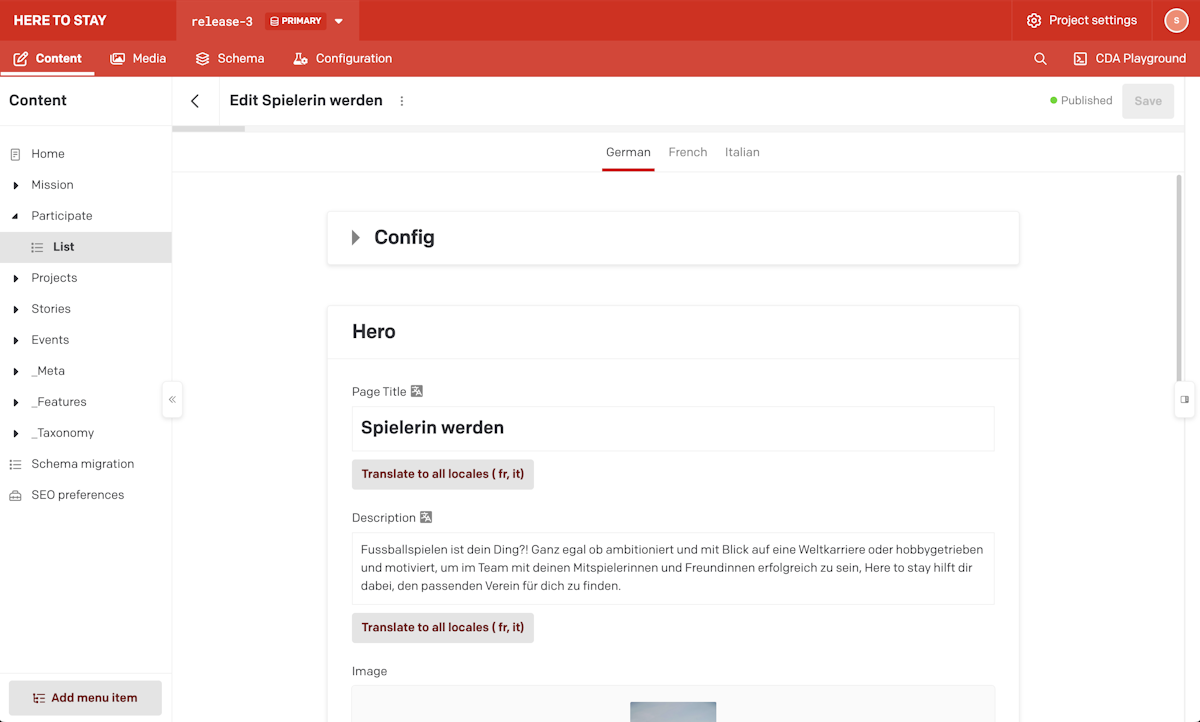Click into the Description text area
The width and height of the screenshot is (1200, 722).
(673, 568)
